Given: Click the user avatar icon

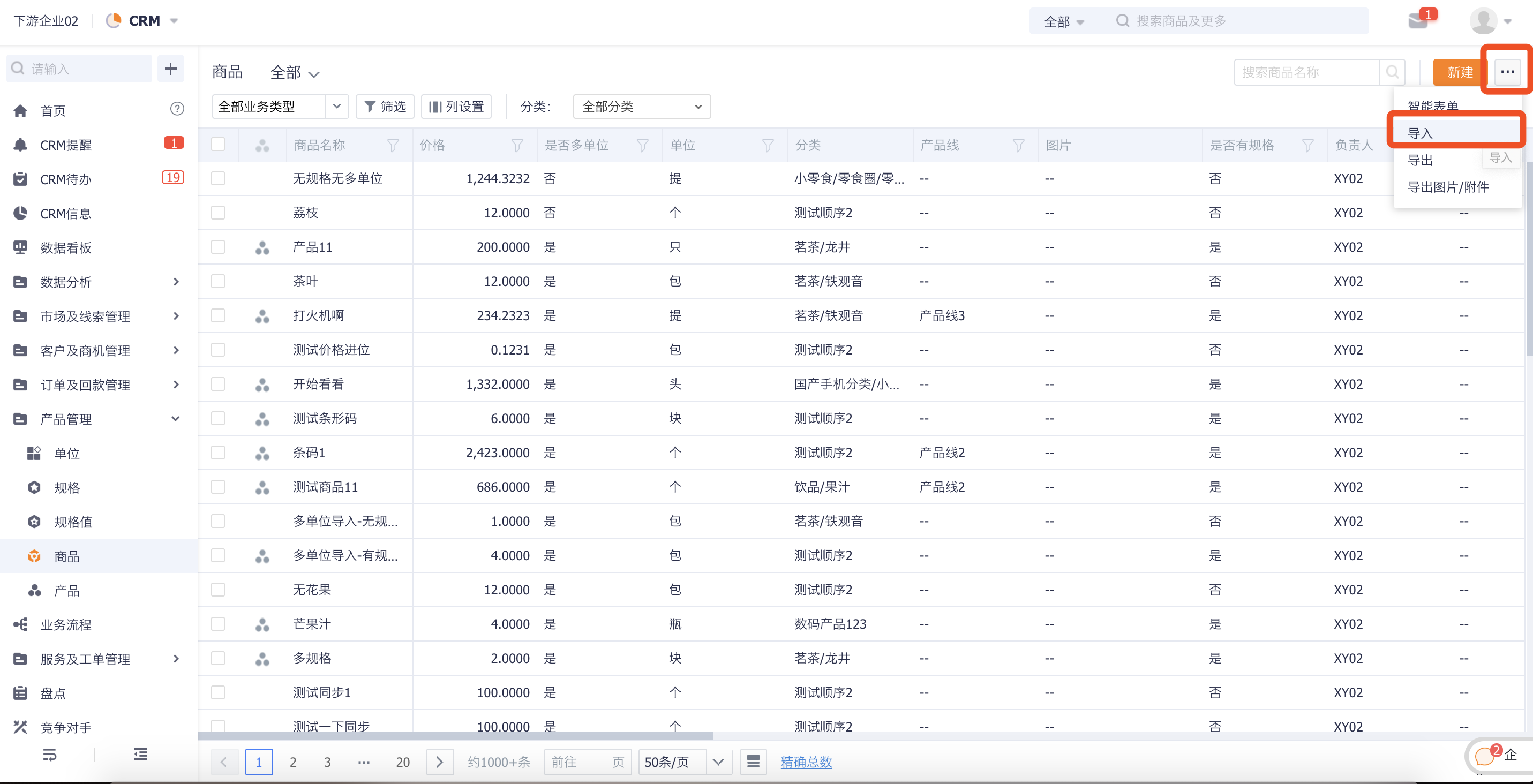Looking at the screenshot, I should click(x=1483, y=21).
